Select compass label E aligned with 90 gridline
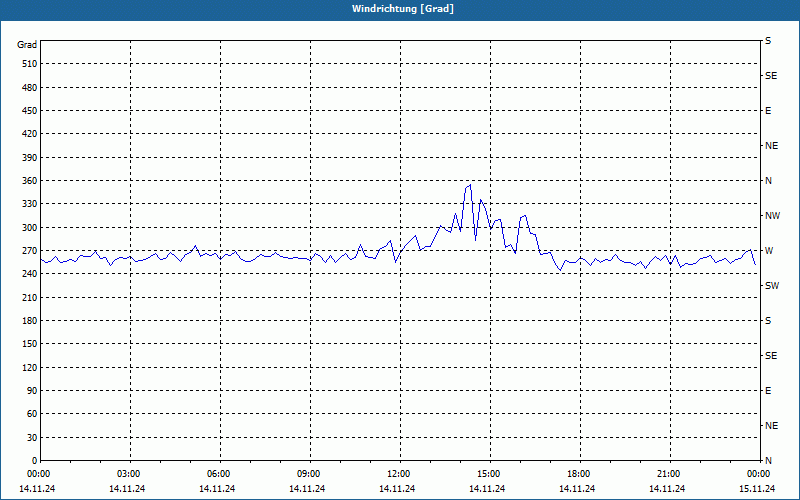The height and width of the screenshot is (500, 800). pos(768,391)
